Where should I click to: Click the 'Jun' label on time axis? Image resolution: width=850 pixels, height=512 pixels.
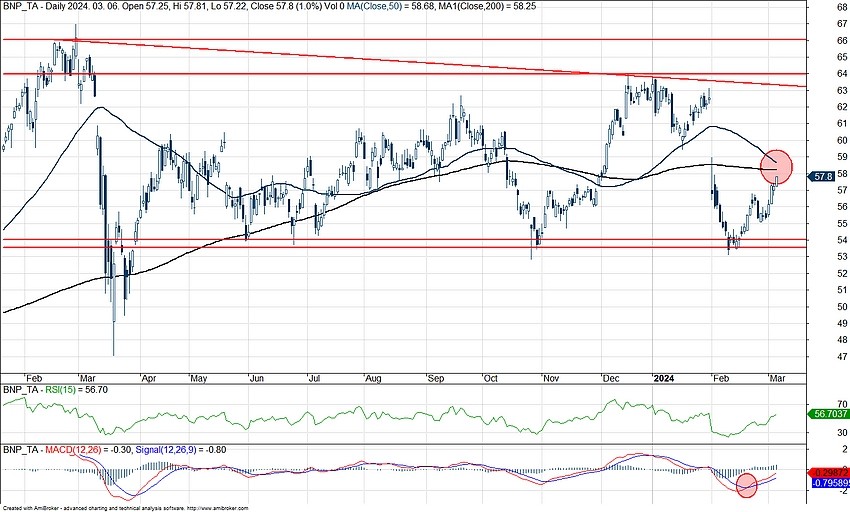256,379
